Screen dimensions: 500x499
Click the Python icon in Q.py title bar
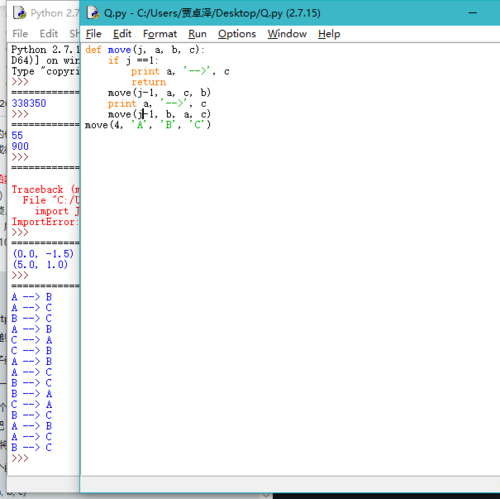coord(93,13)
